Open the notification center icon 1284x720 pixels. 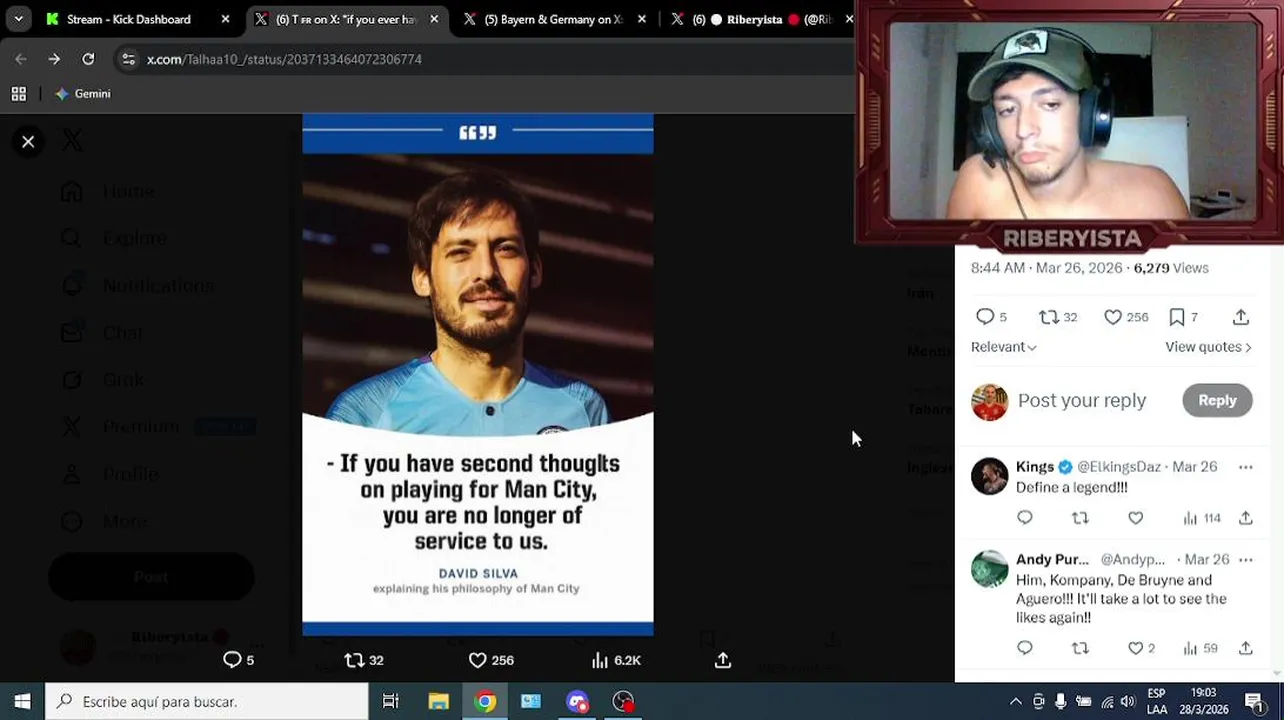coord(1255,701)
